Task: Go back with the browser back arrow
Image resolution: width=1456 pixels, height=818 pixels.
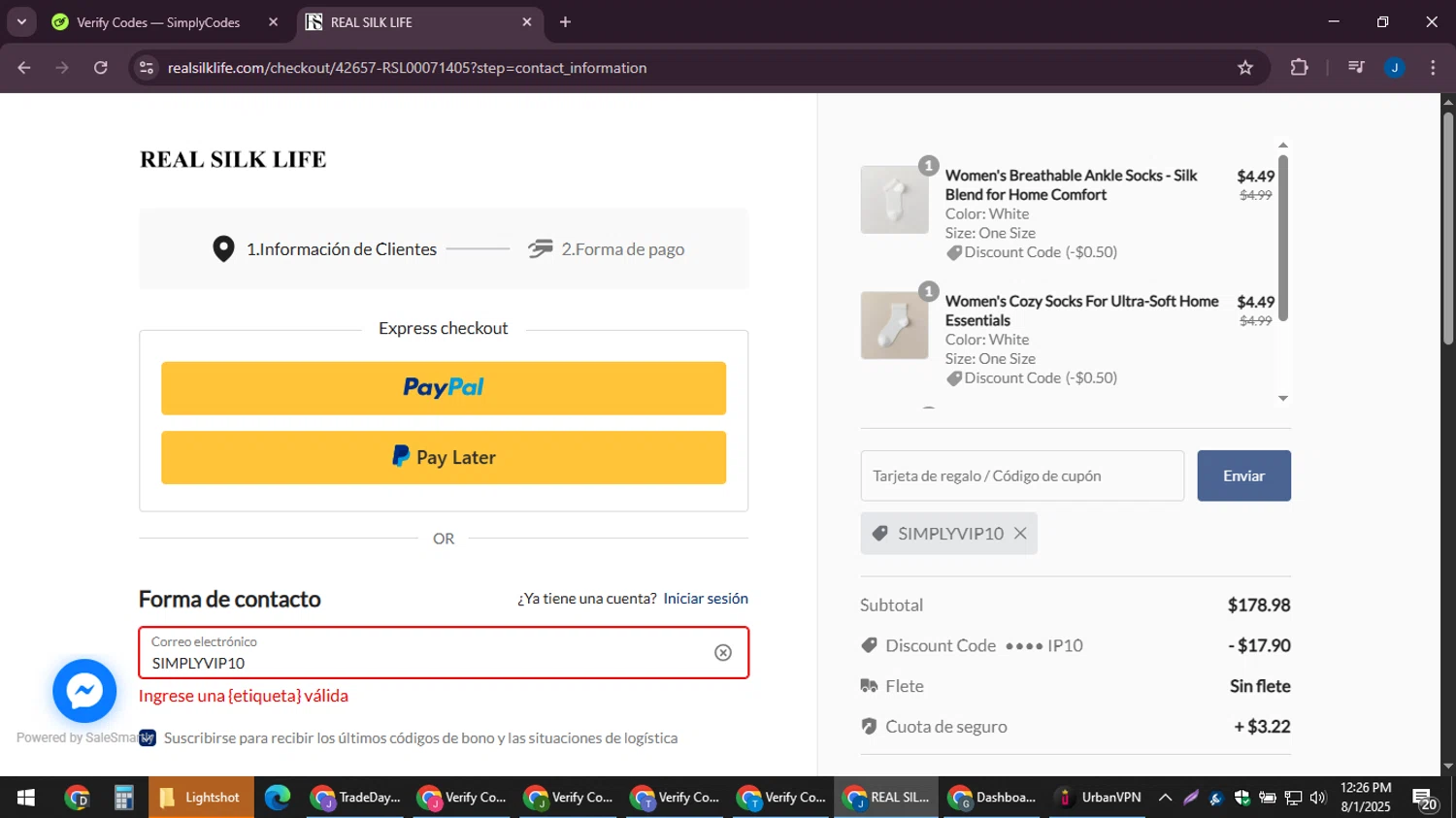Action: pyautogui.click(x=24, y=68)
